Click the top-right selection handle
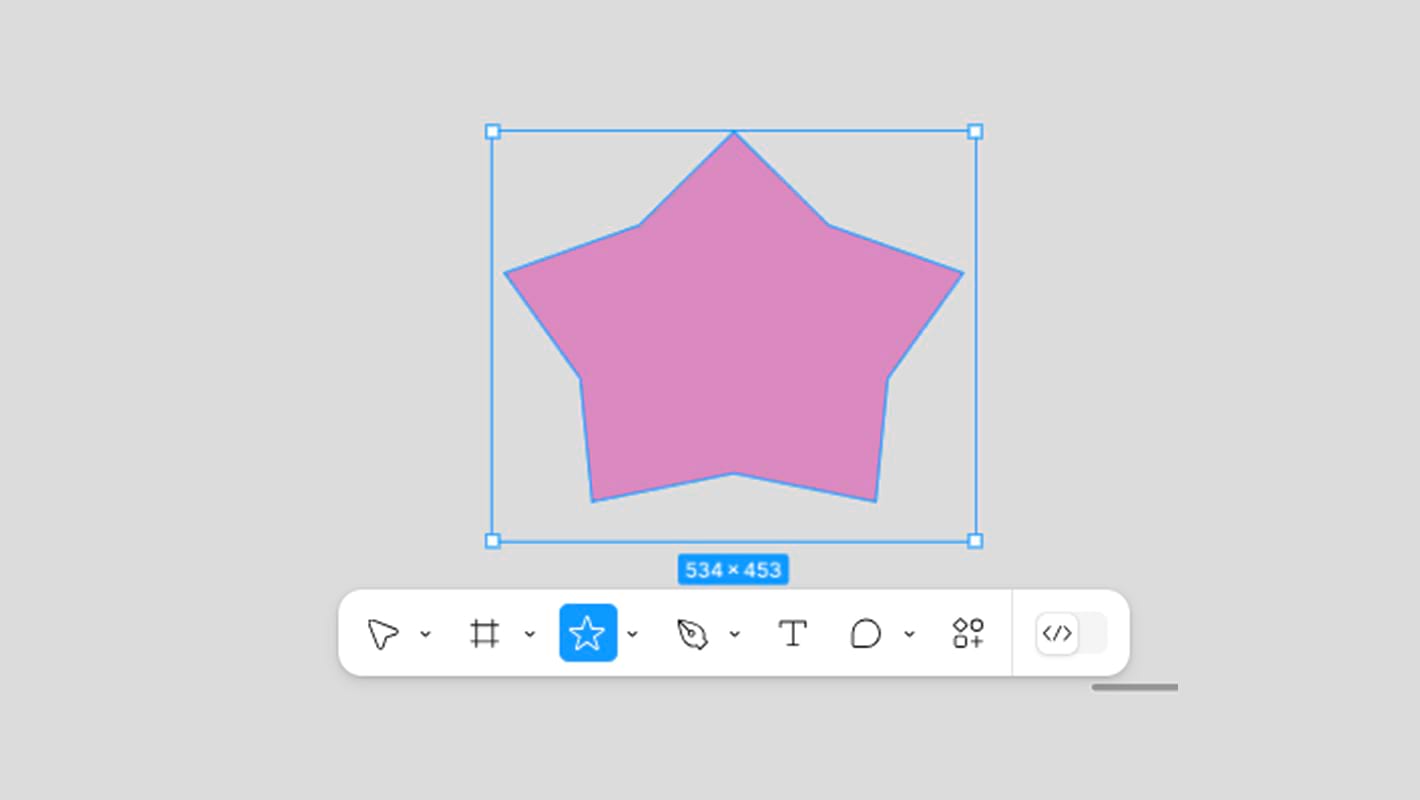Viewport: 1420px width, 800px height. pyautogui.click(x=975, y=131)
